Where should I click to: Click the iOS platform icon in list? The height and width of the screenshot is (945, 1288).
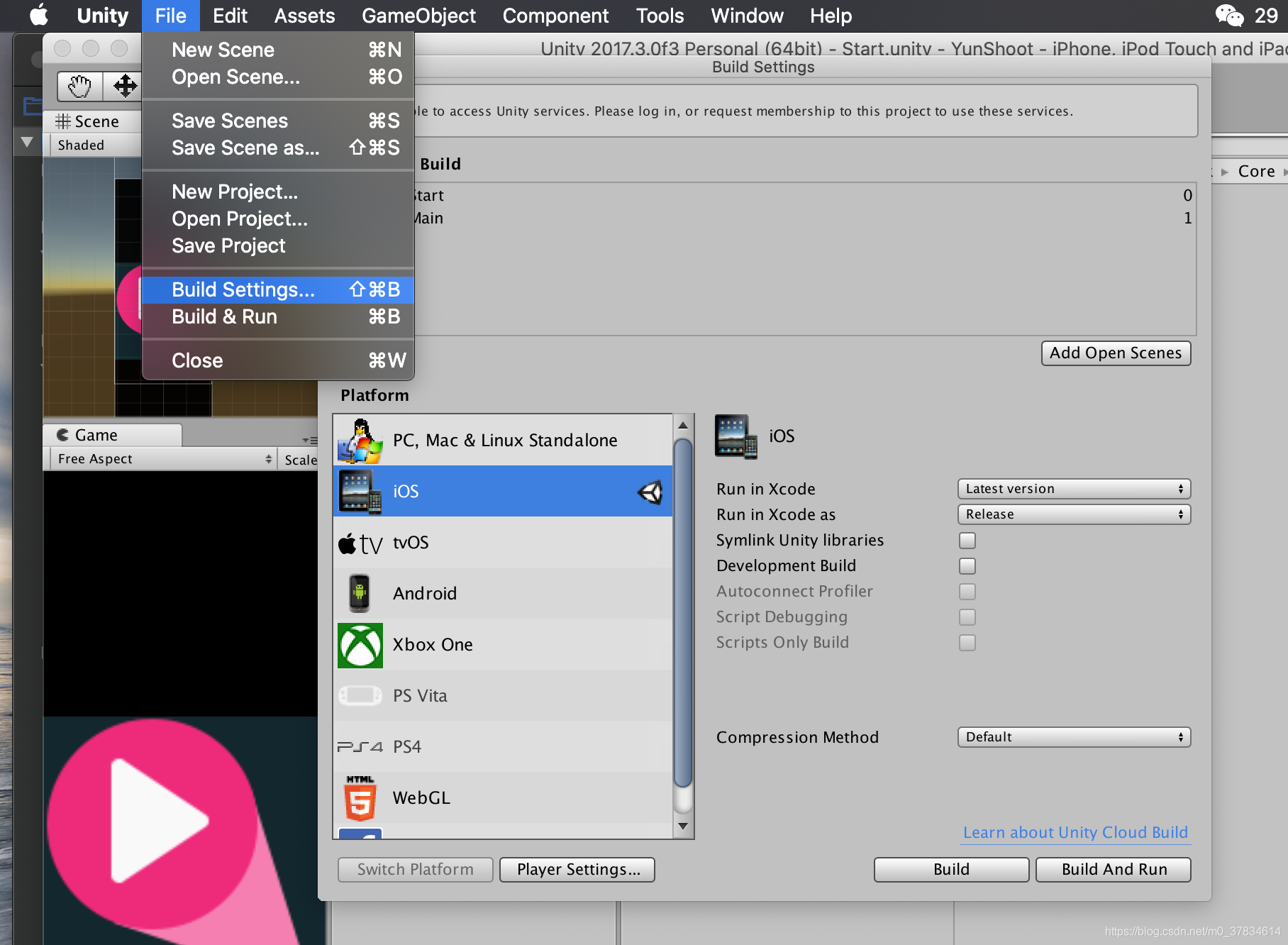[360, 492]
